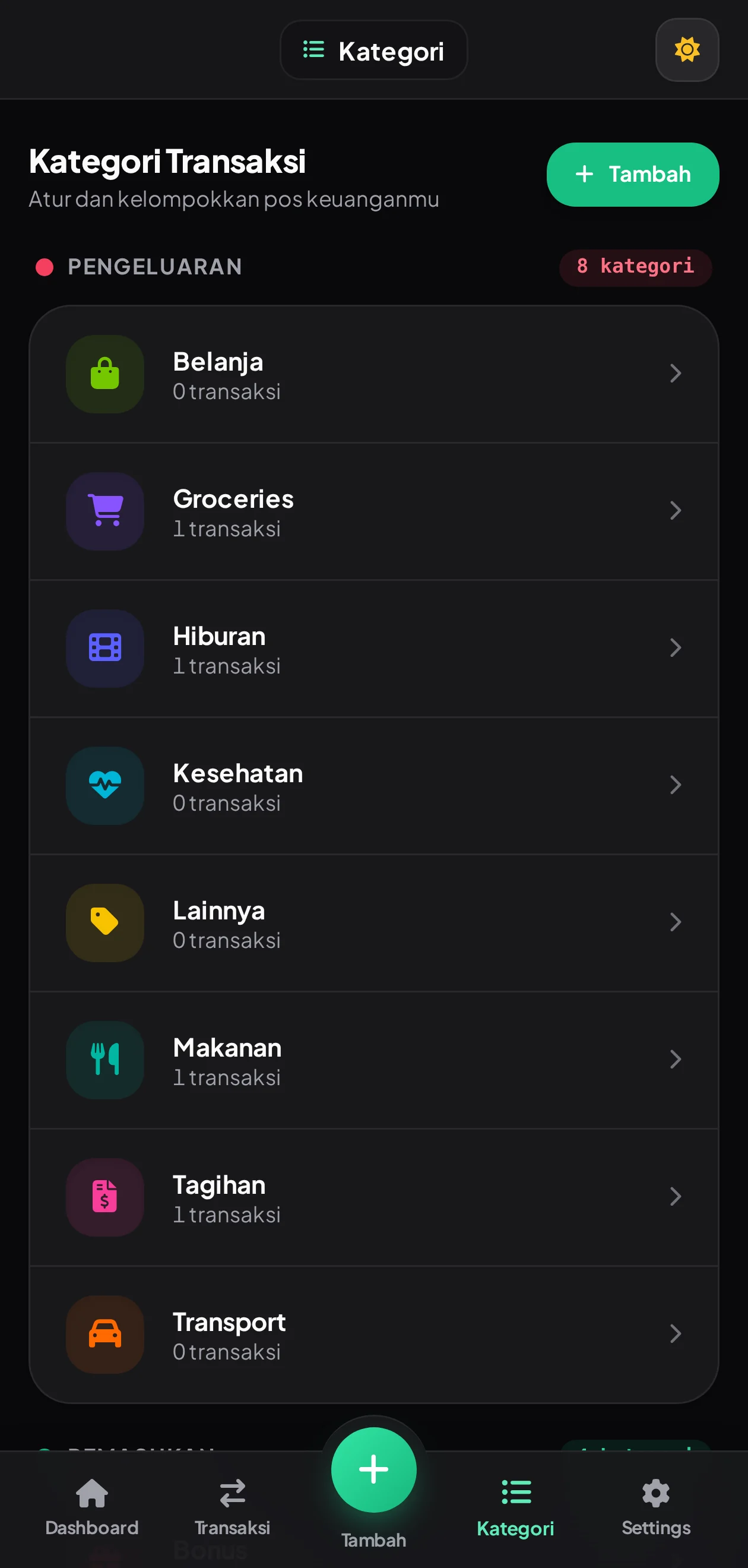
Task: Click the Kesehatan heartbeat icon
Action: tap(105, 786)
